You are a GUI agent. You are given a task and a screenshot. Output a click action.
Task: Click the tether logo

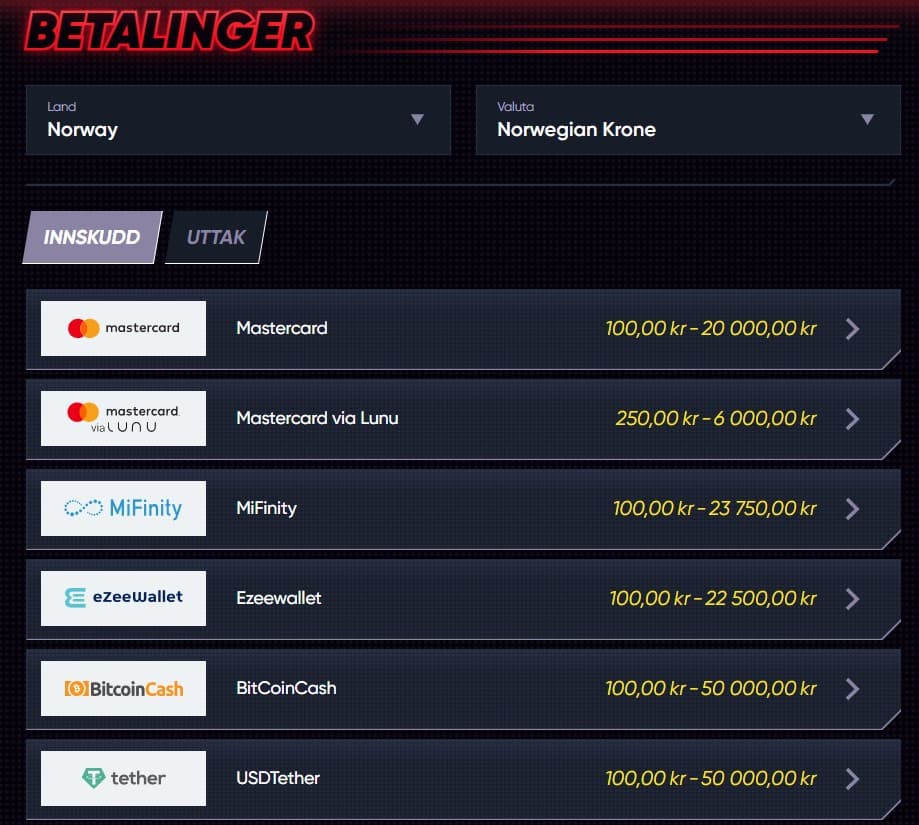(x=123, y=778)
